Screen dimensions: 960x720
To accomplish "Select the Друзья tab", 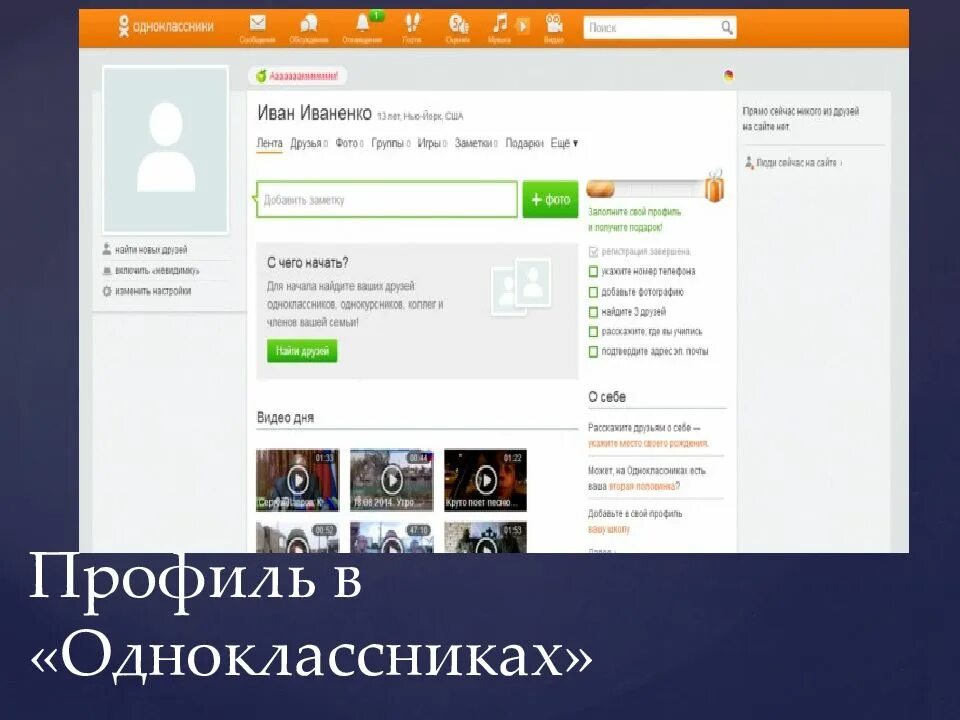I will (306, 143).
